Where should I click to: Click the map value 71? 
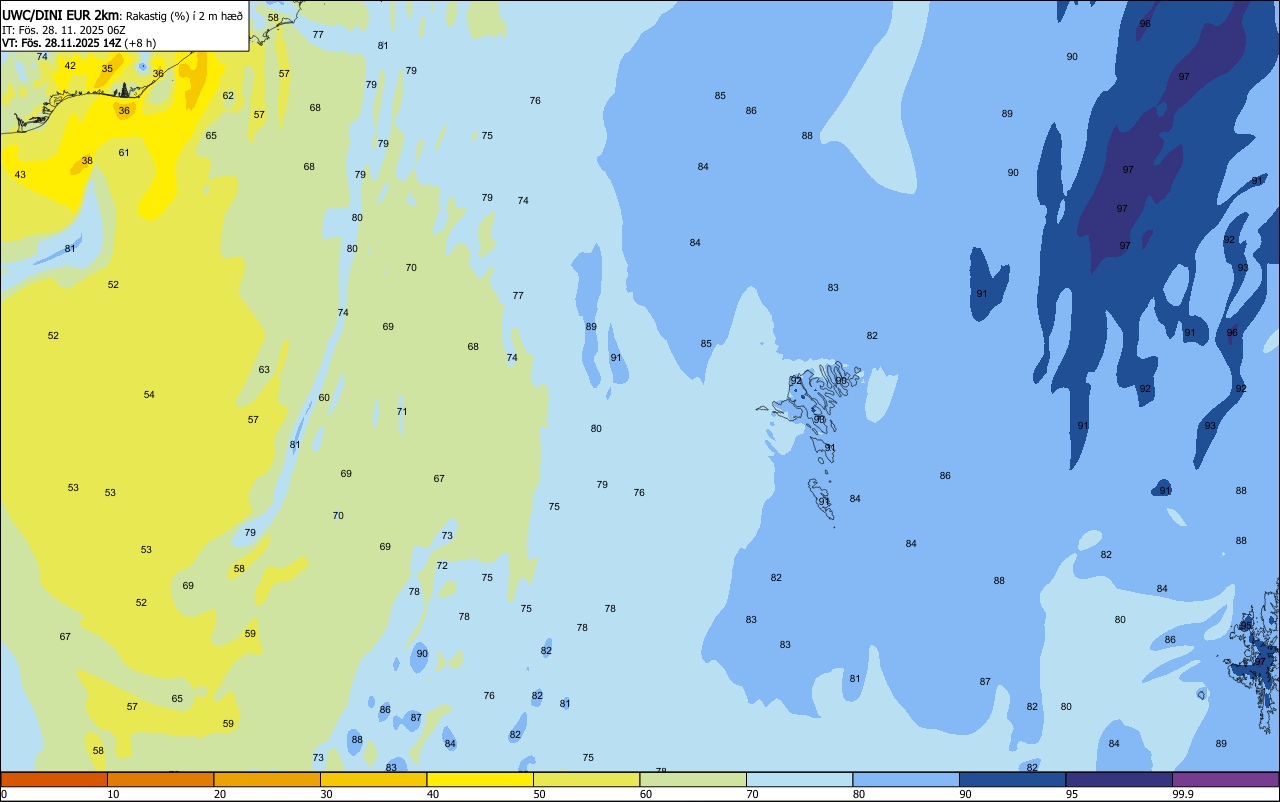click(x=402, y=412)
